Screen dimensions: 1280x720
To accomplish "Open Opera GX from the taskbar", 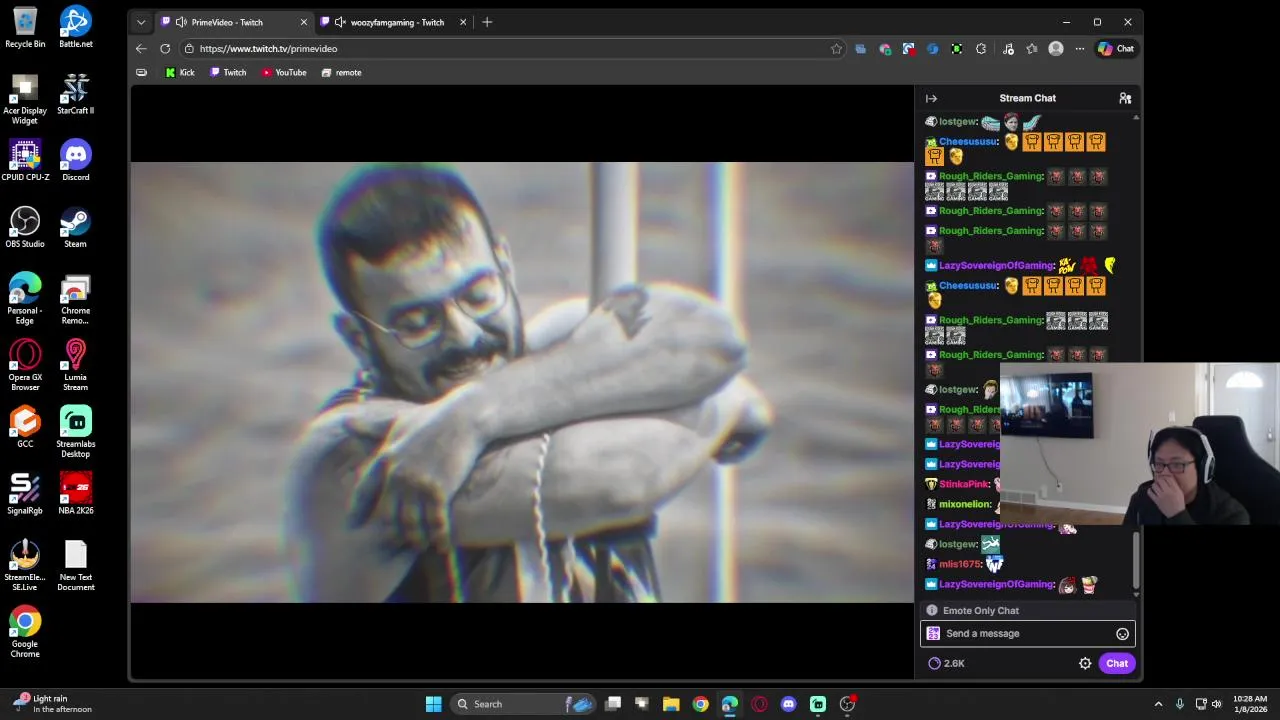I will pos(759,704).
